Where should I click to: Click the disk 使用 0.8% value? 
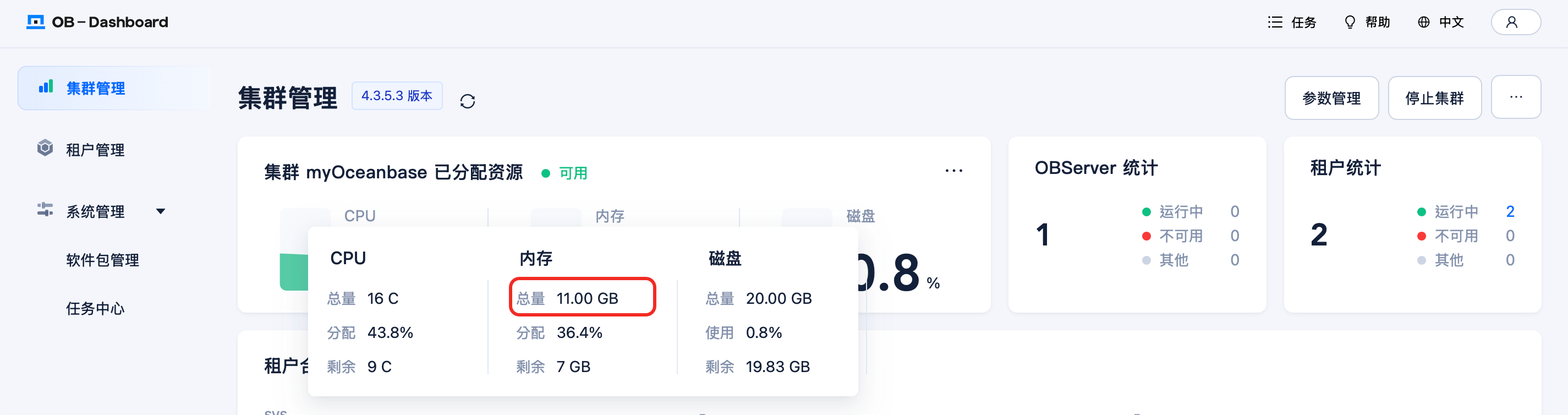(x=764, y=332)
